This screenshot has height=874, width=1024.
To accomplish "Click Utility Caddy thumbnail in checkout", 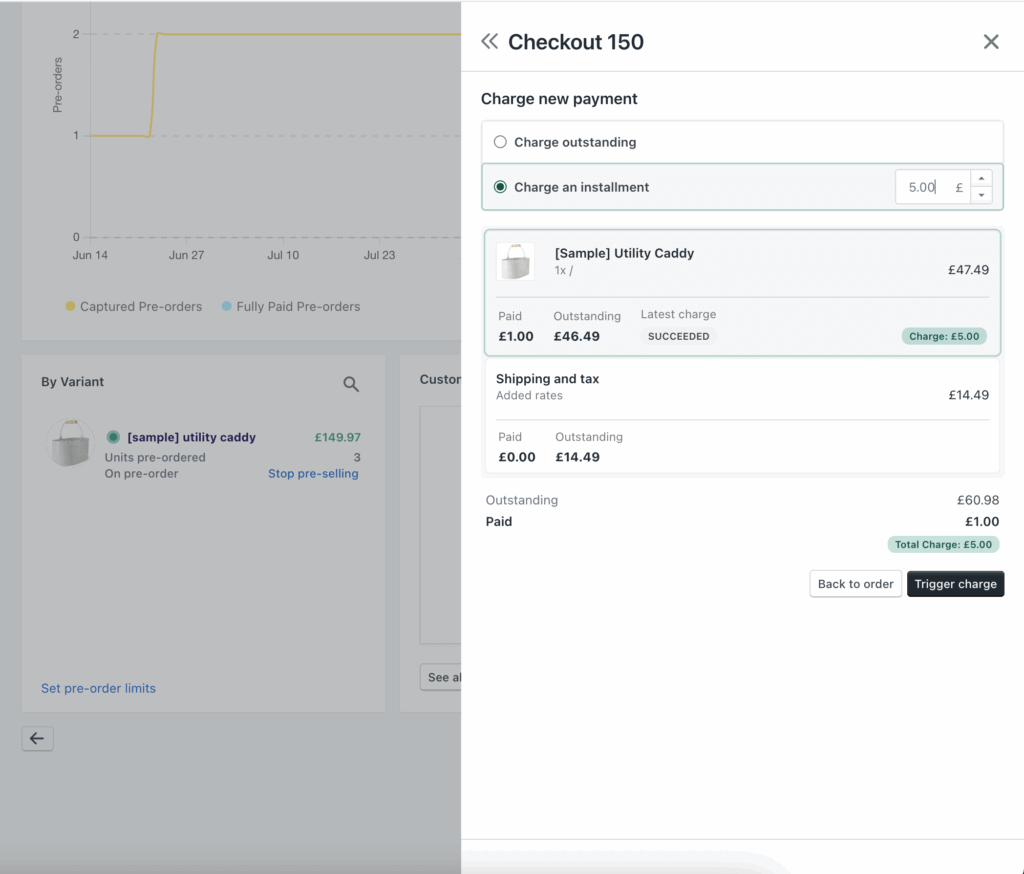I will tap(515, 261).
